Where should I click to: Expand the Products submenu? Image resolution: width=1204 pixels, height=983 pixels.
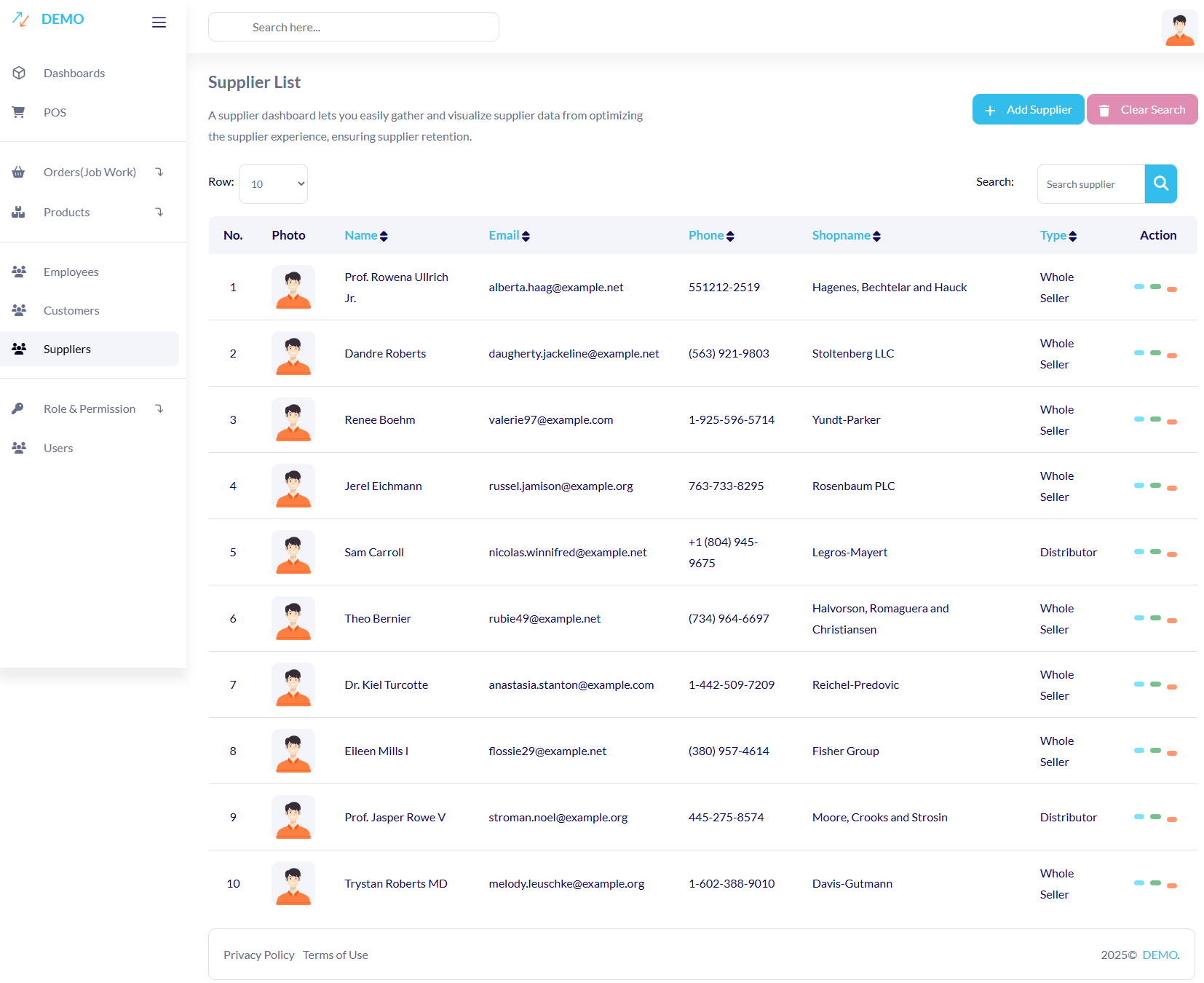[159, 212]
